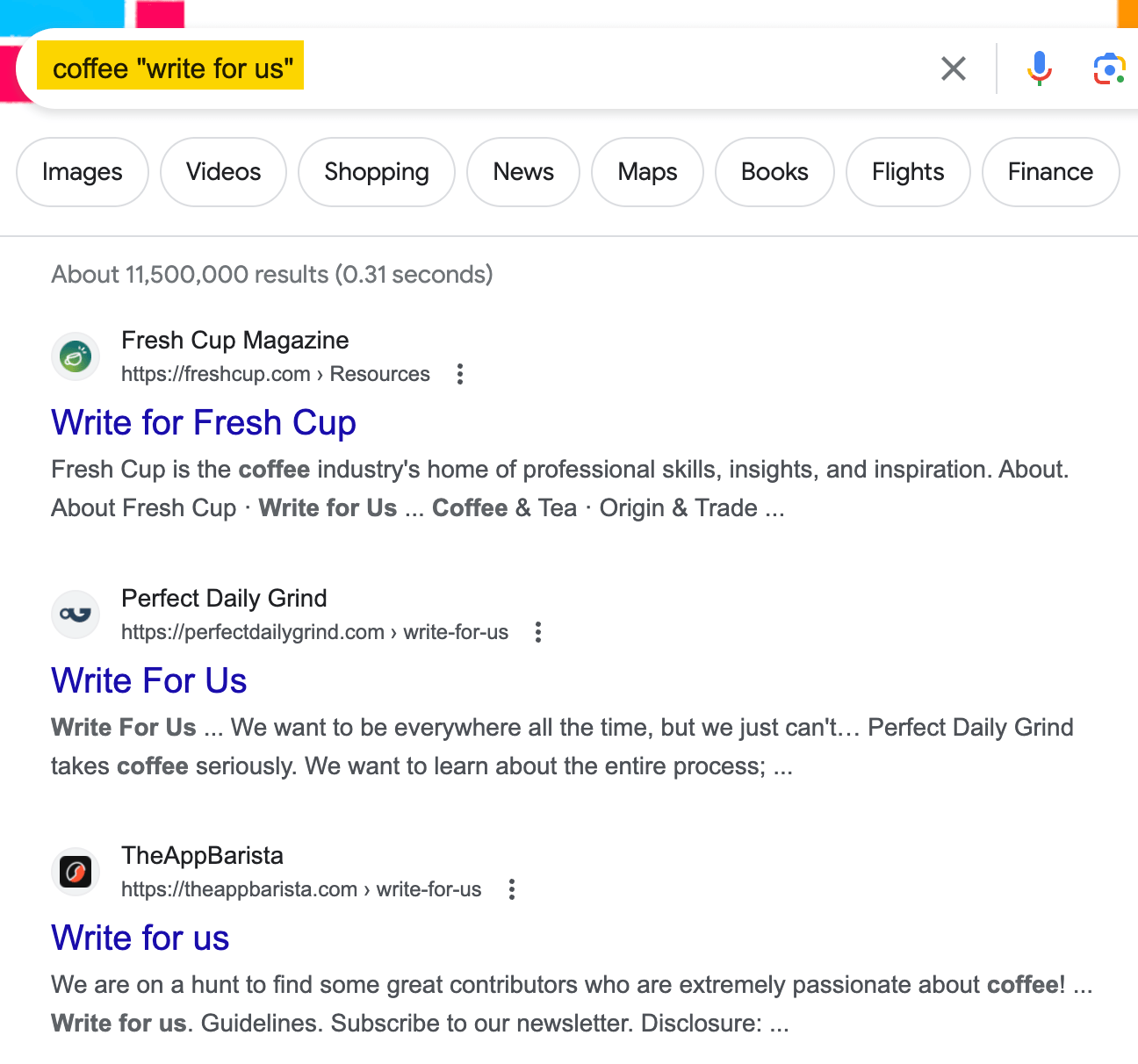Open the Finance filter
Viewport: 1138px width, 1064px height.
pos(1050,172)
